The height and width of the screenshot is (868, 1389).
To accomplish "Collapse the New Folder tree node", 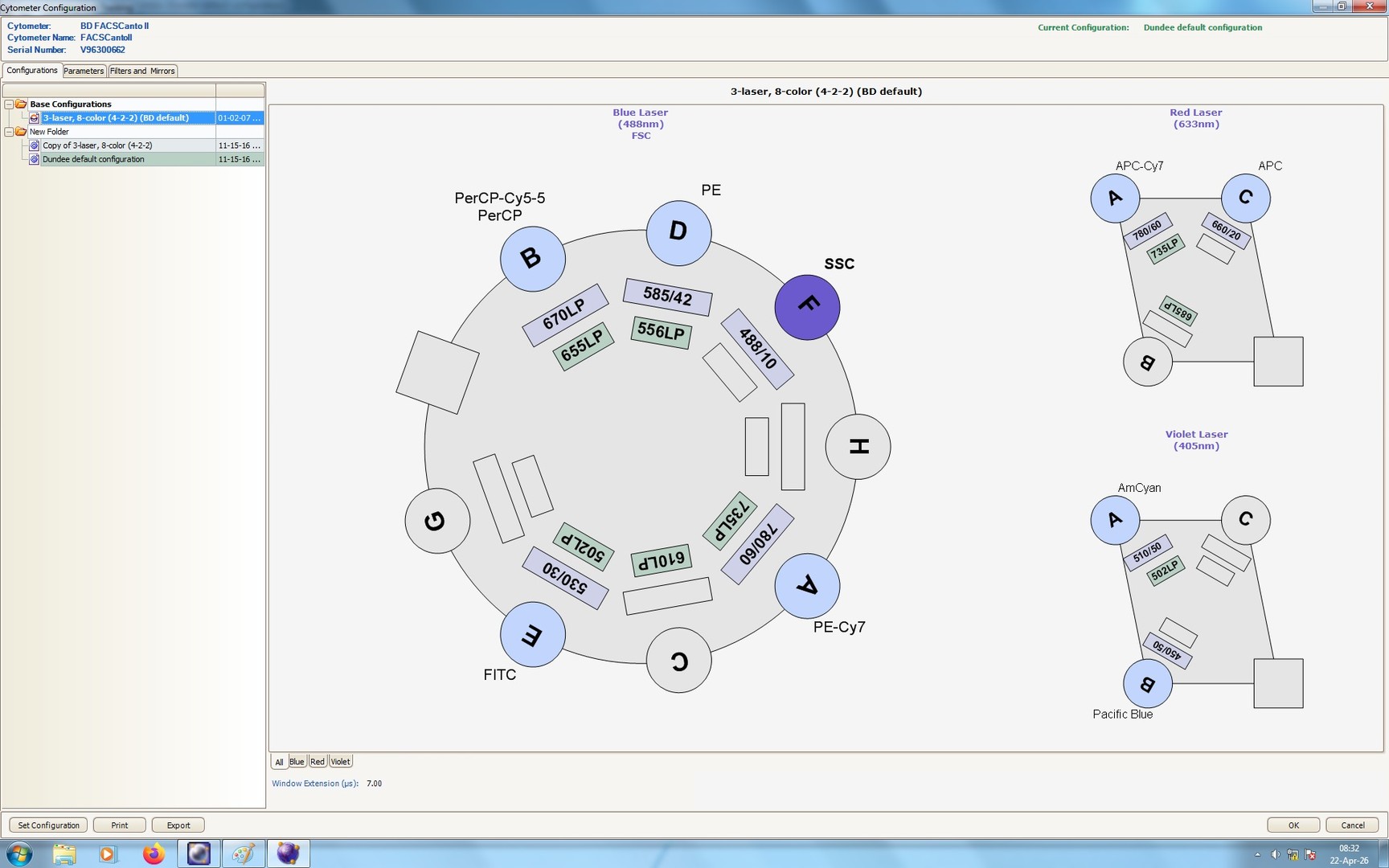I will click(x=9, y=132).
